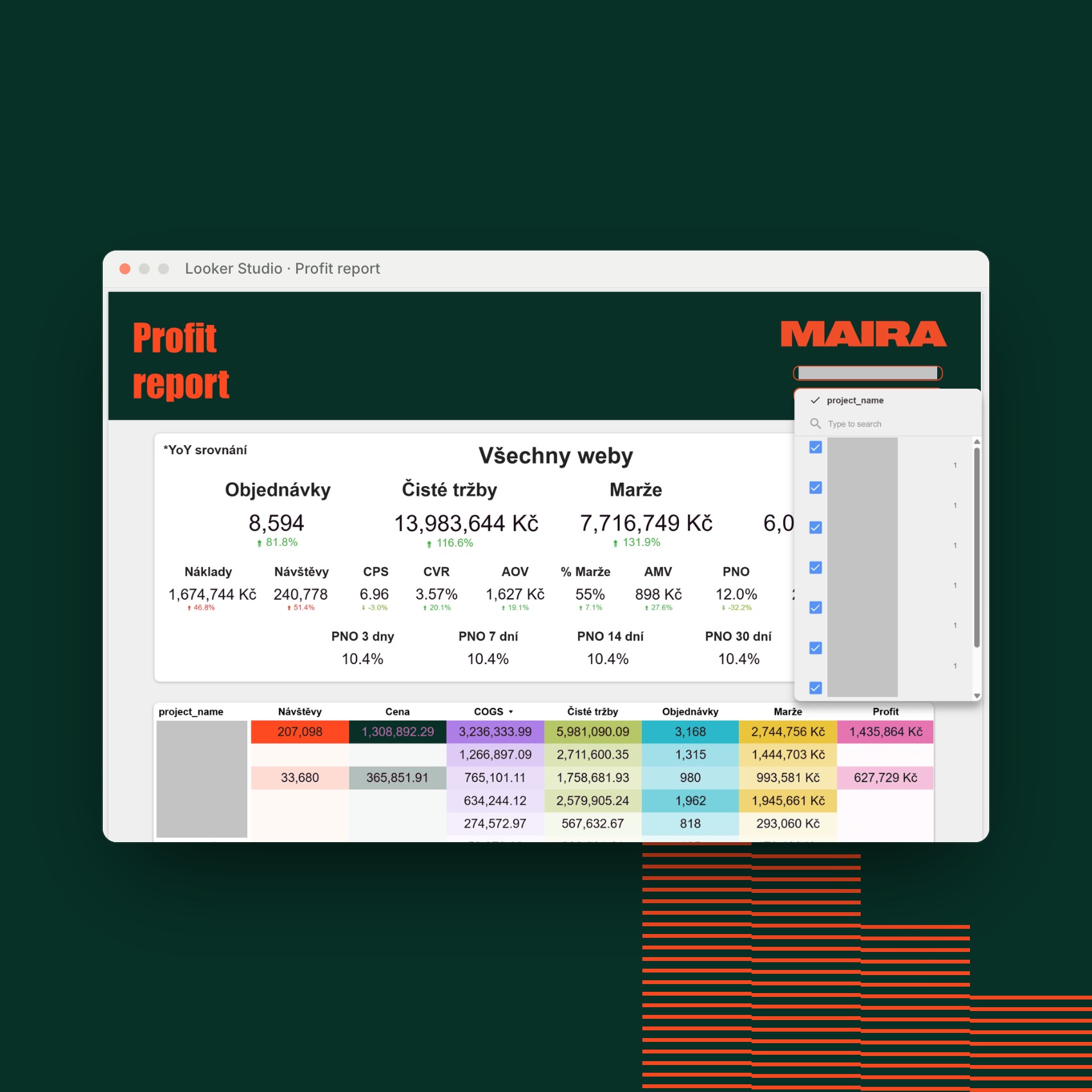Sort the table by the Marže column header

(788, 712)
